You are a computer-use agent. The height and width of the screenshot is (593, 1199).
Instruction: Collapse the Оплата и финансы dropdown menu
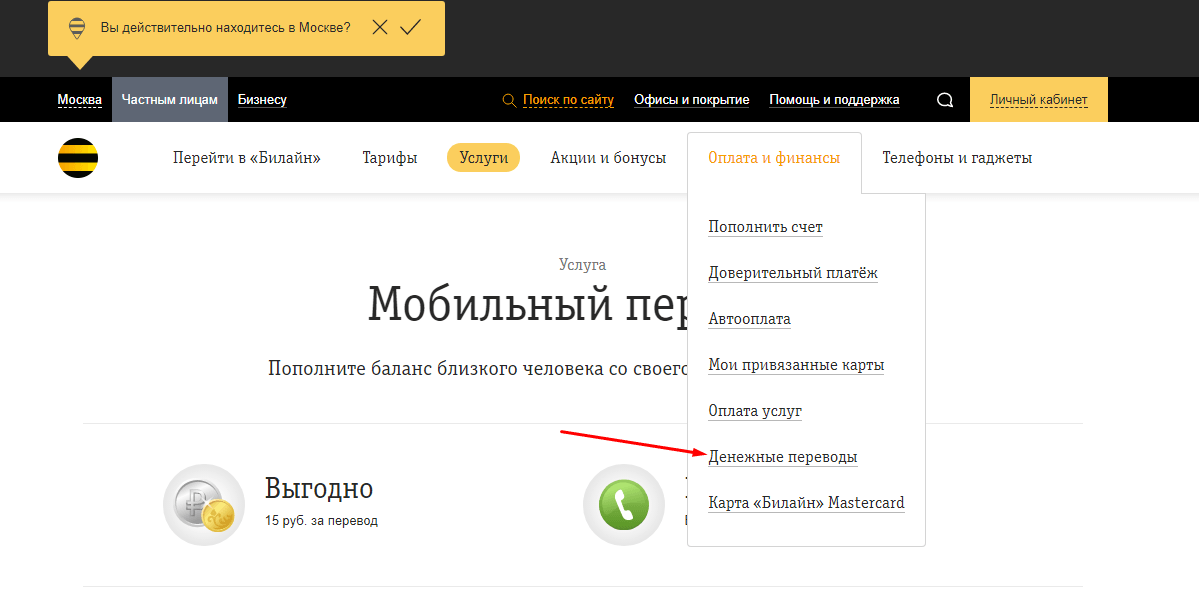point(774,158)
